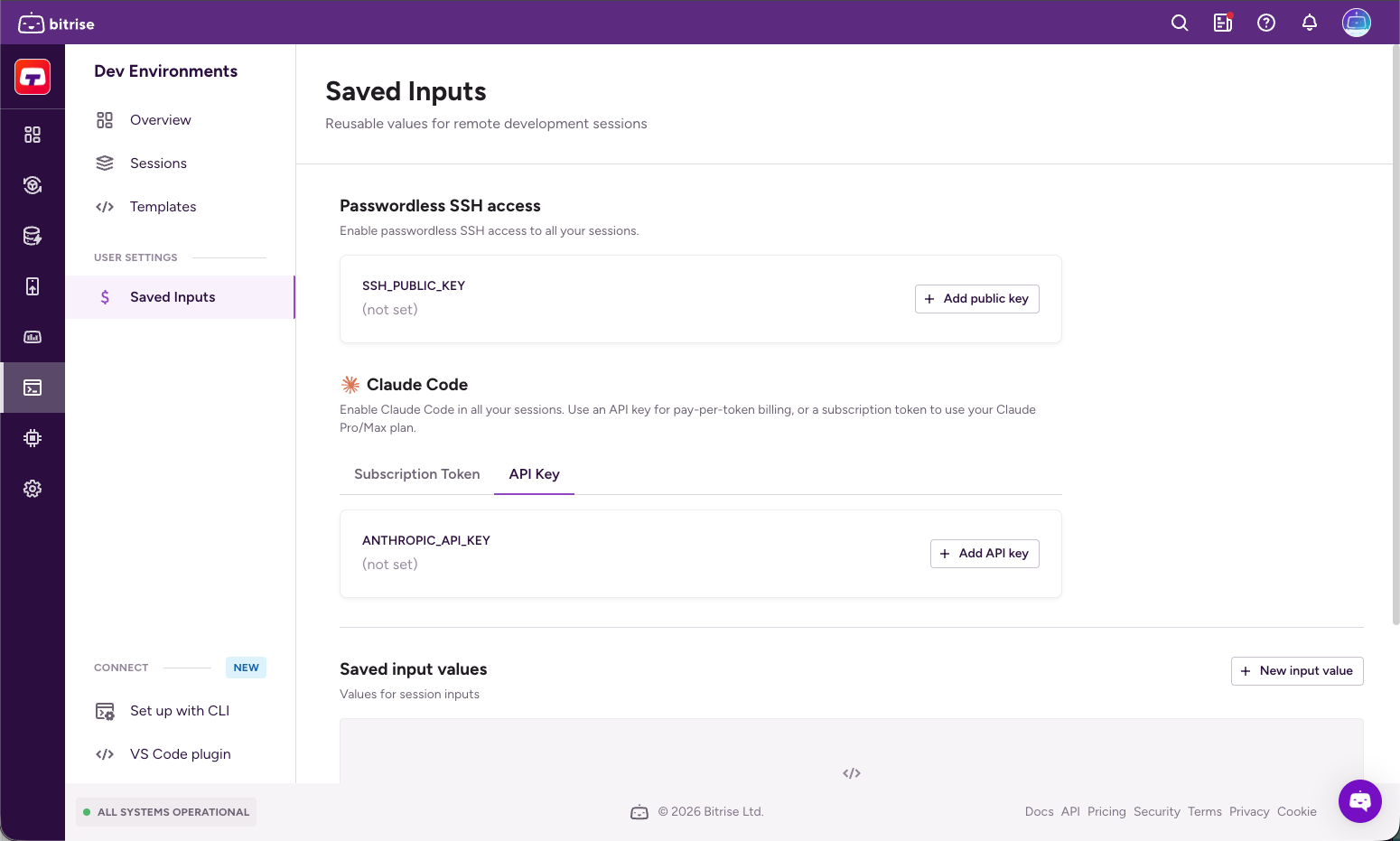Open the dashboard grid icon in rail
This screenshot has height=841, width=1400.
(x=33, y=135)
